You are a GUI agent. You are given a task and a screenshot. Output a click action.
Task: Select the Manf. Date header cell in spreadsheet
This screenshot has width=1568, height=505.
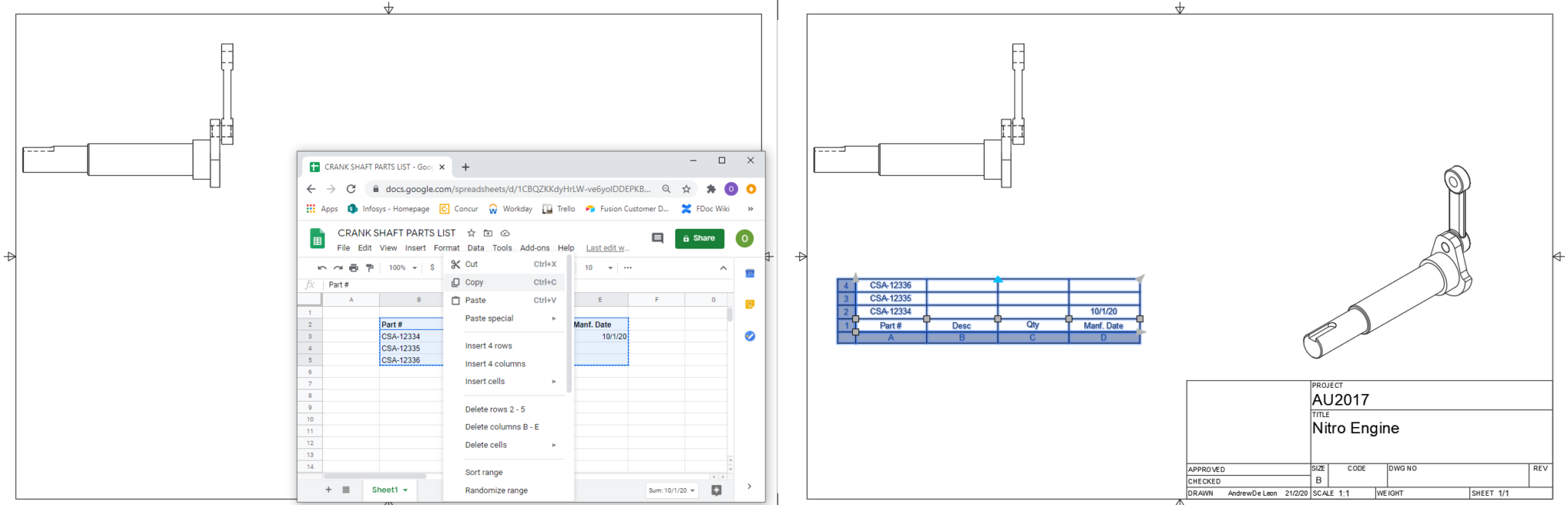(x=600, y=324)
